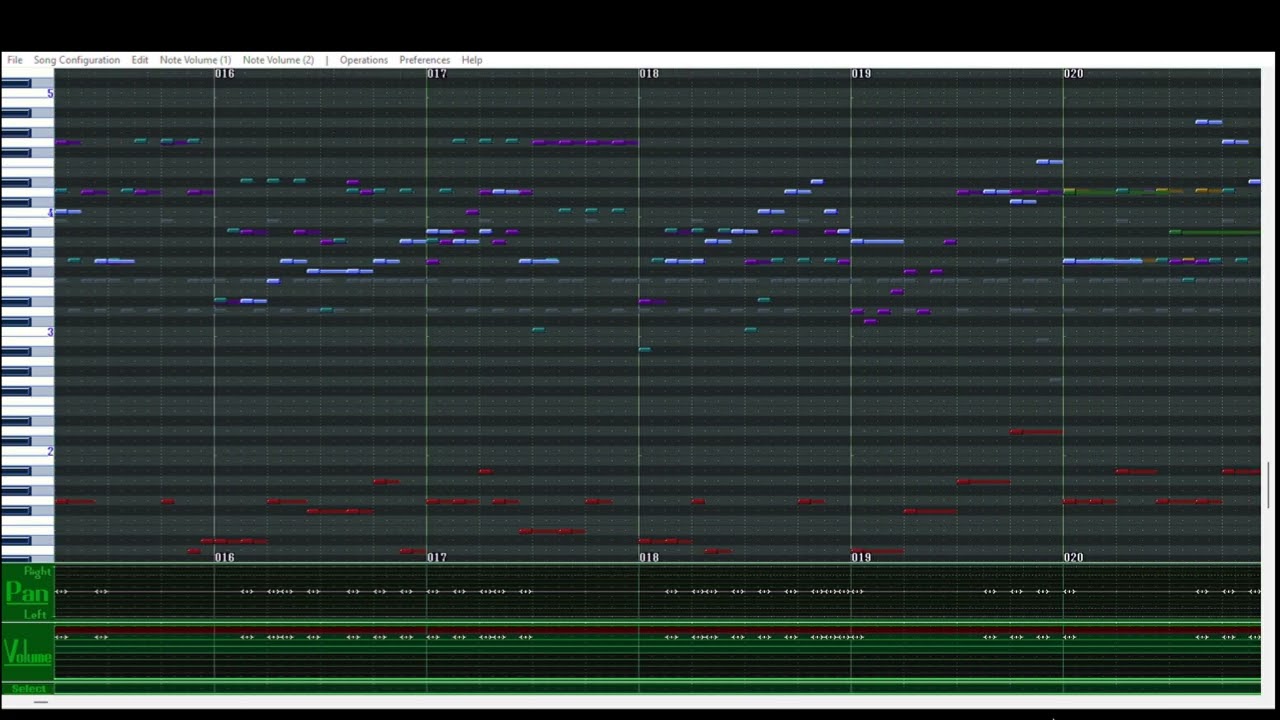Click the Select lane label
1280x720 pixels.
28,688
